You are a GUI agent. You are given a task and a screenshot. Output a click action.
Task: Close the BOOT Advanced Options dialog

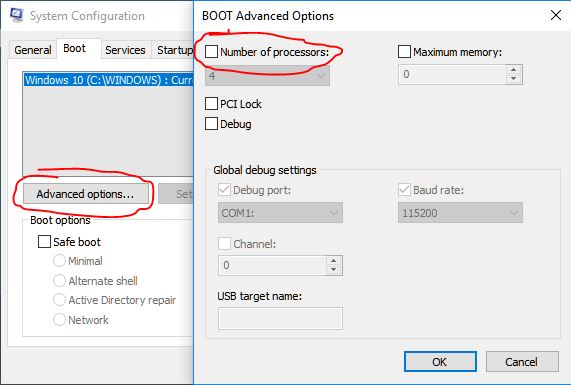[x=556, y=15]
